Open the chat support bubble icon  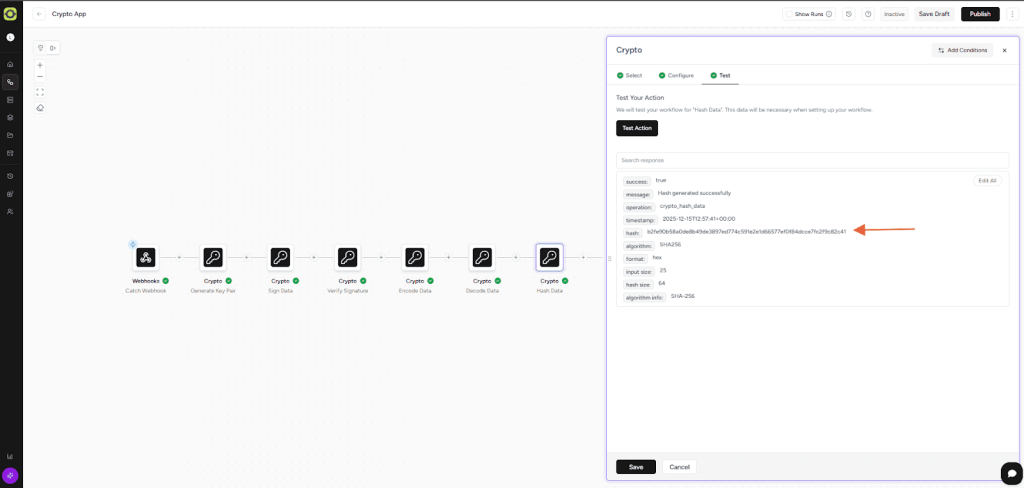1011,472
